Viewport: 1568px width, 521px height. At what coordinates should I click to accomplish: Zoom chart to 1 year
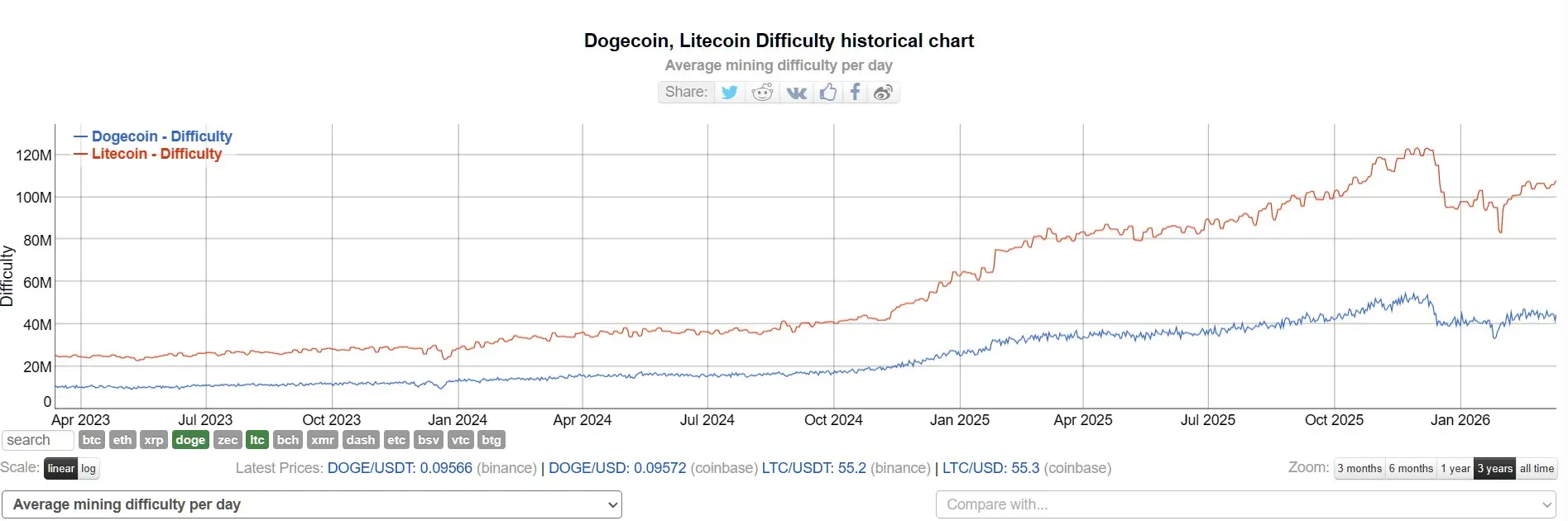1455,468
